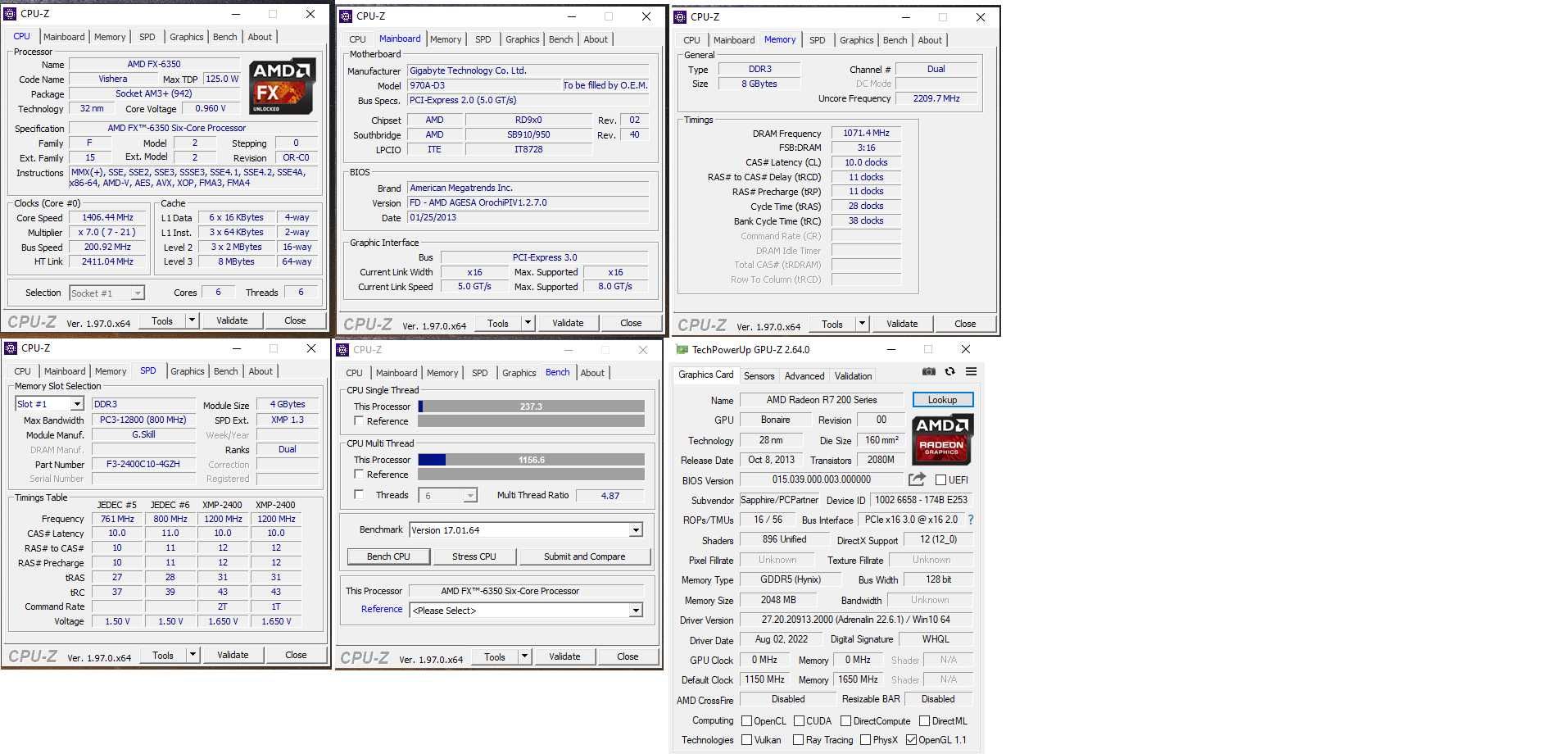Click the title icon of CPU-Z SPD window

[11, 348]
